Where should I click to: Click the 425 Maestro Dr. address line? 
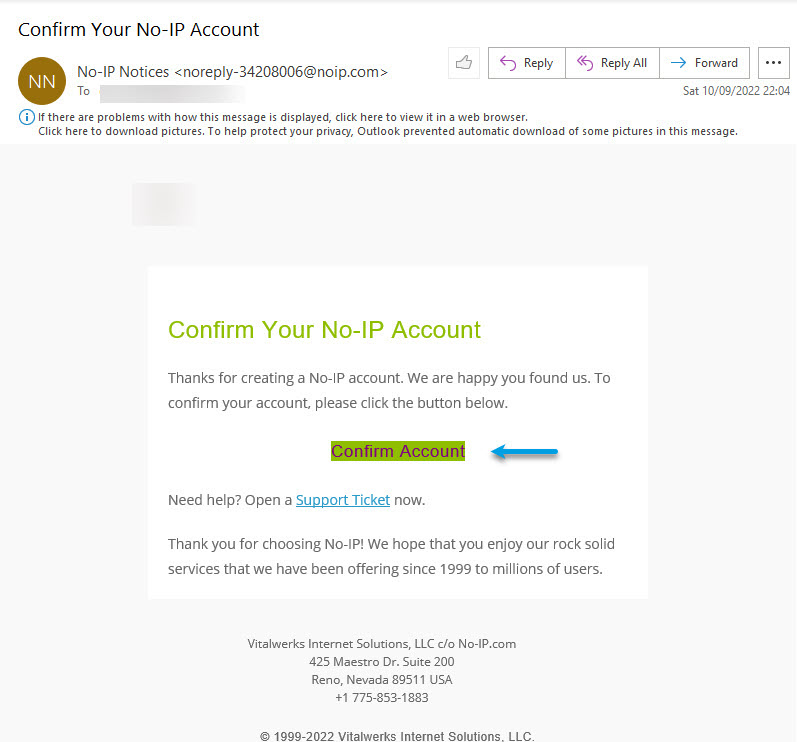point(381,662)
